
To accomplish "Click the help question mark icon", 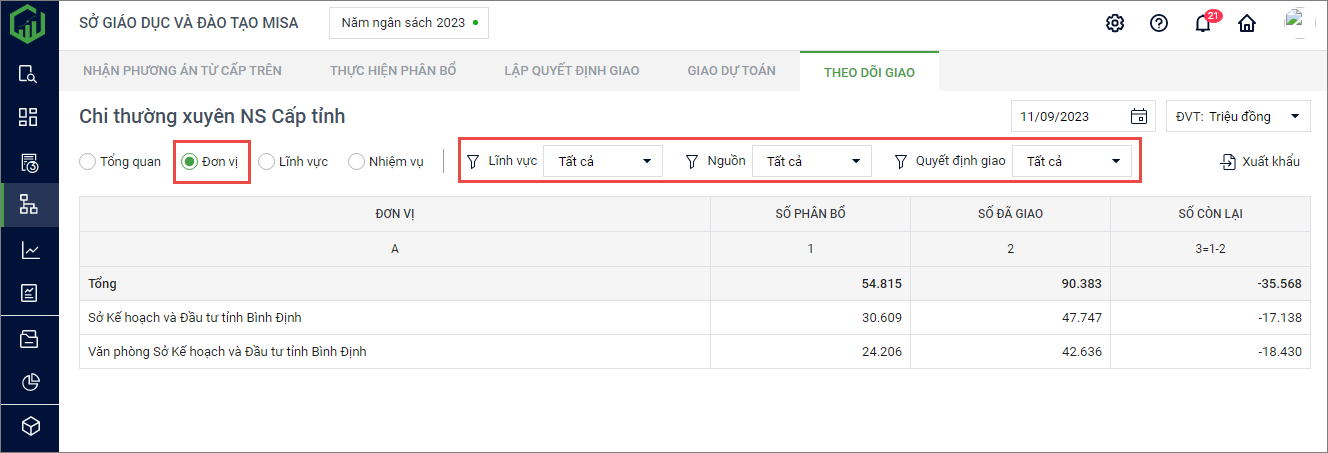I will pos(1159,23).
